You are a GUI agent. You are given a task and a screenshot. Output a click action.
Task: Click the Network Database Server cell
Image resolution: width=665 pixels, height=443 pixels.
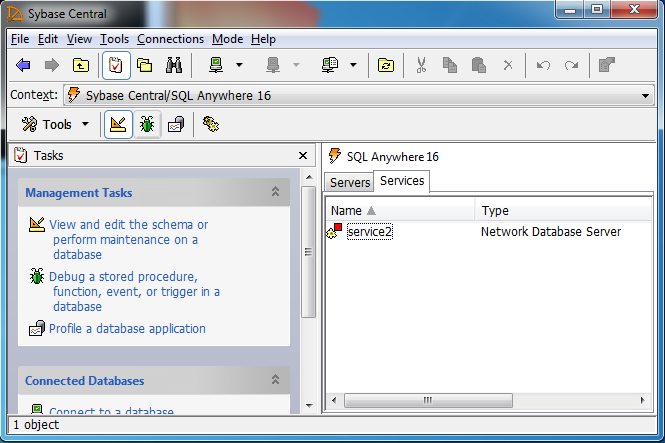(550, 232)
